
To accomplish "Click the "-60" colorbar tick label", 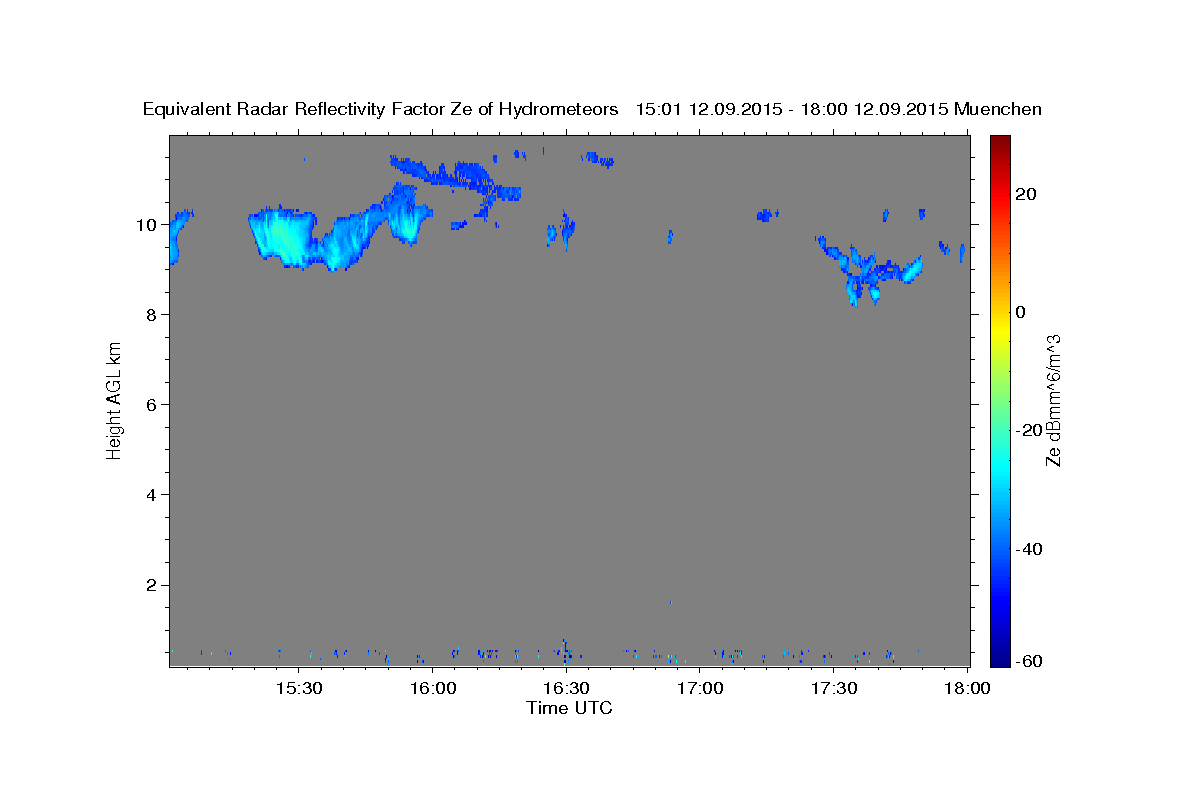I will click(1028, 660).
